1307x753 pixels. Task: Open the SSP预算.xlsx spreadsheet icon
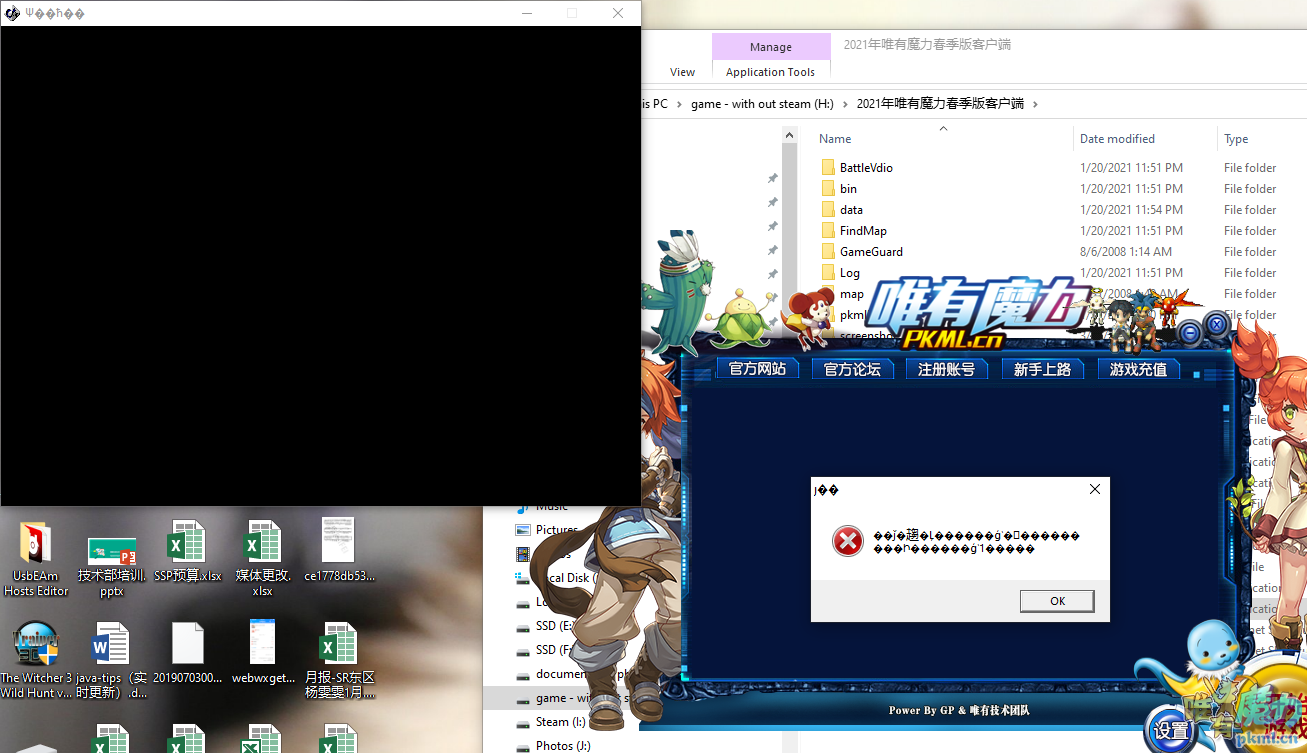[x=187, y=545]
